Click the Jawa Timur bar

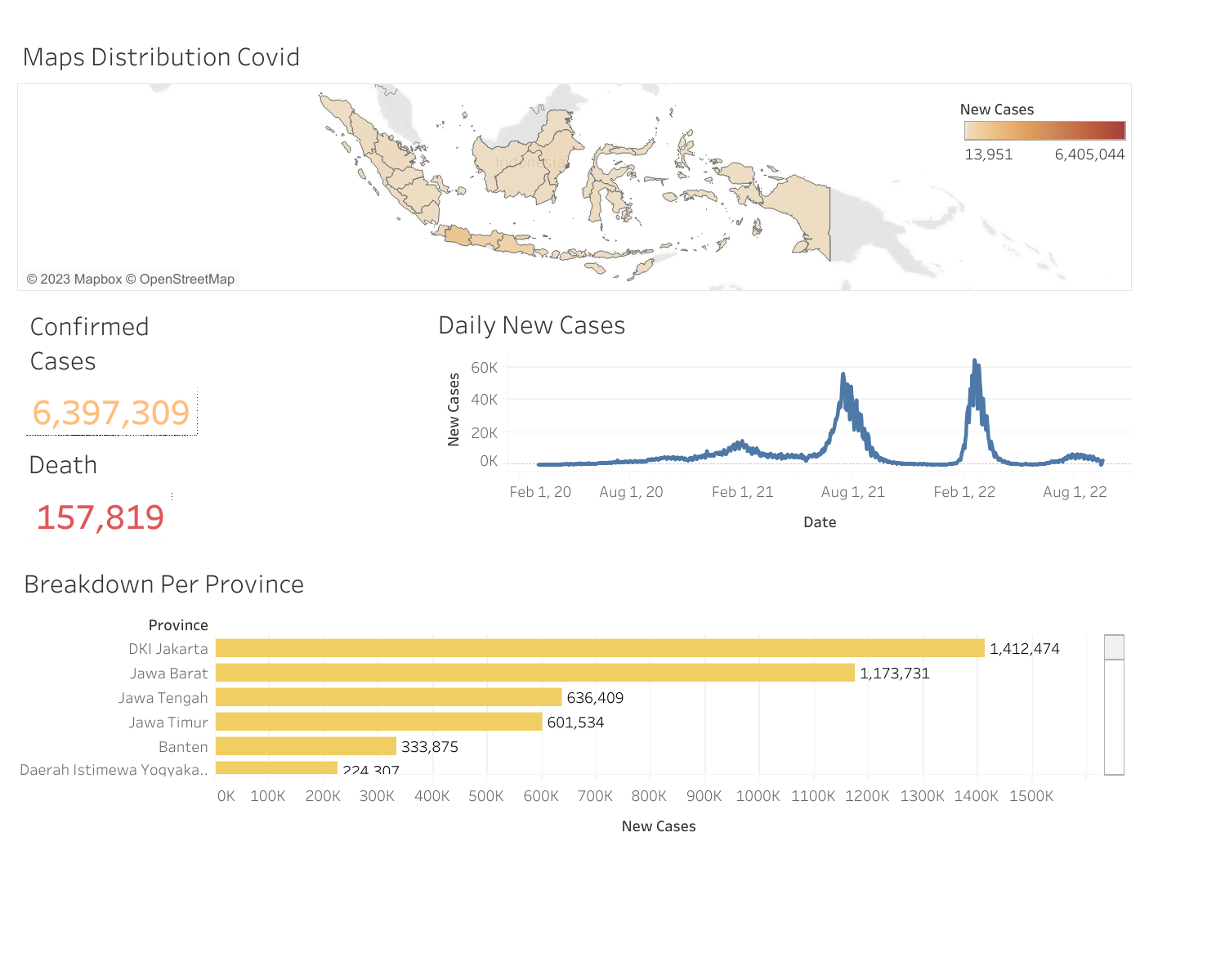[378, 722]
